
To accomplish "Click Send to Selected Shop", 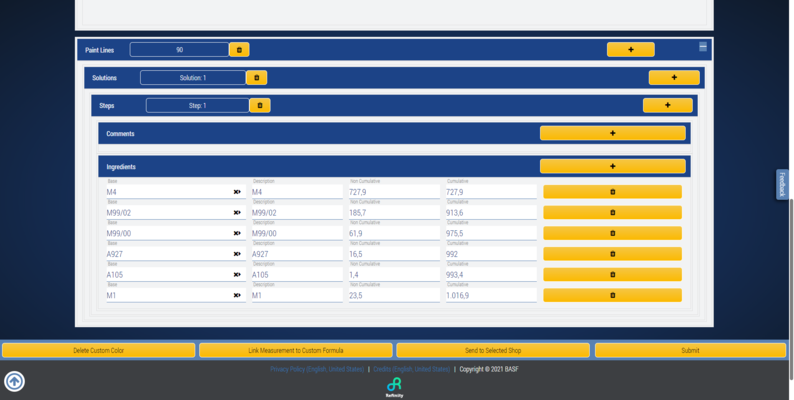I will click(493, 350).
